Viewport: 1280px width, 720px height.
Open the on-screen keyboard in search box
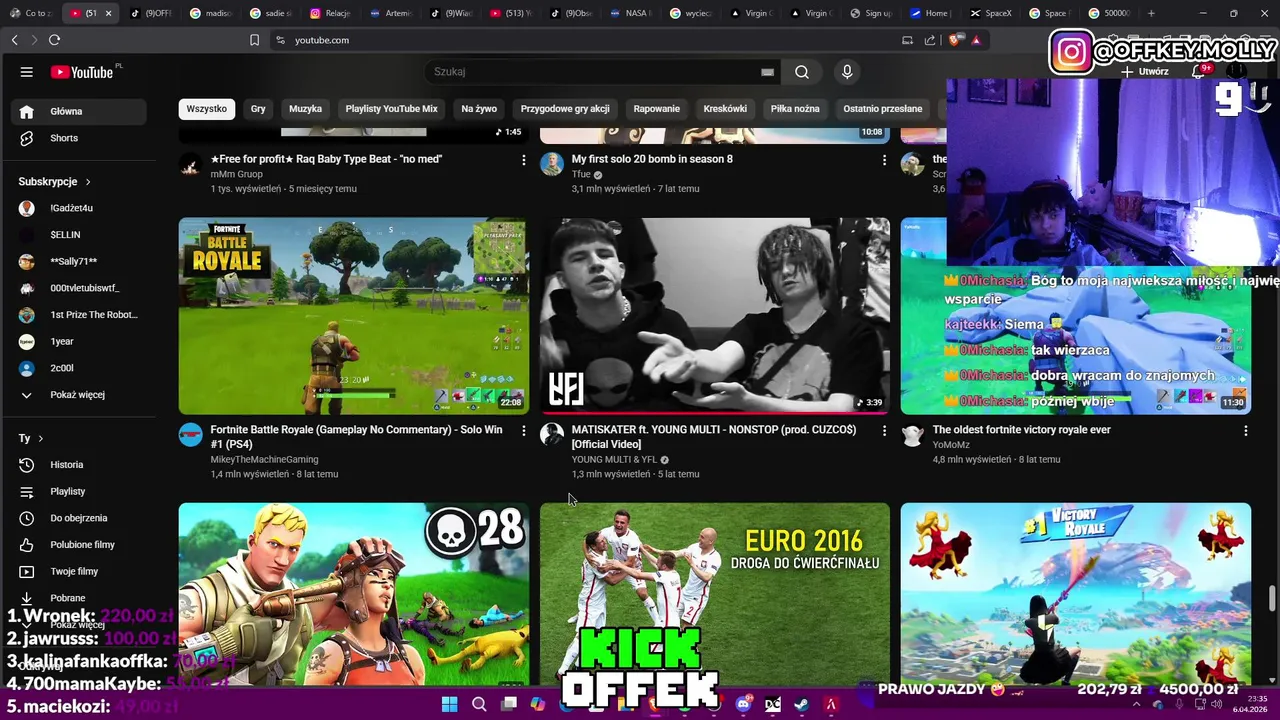coord(767,72)
